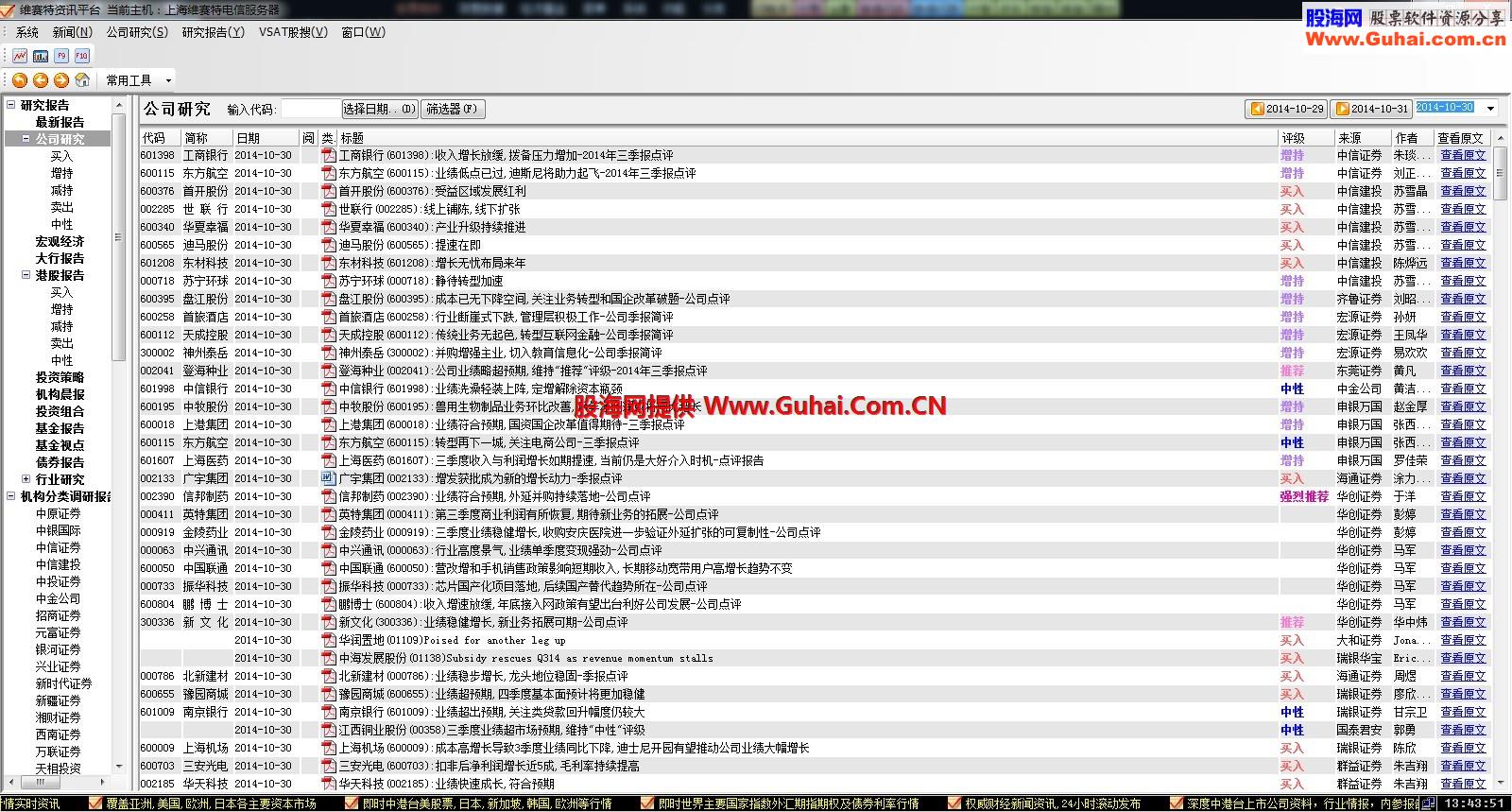Click the F9 toolbar icon

coord(61,56)
